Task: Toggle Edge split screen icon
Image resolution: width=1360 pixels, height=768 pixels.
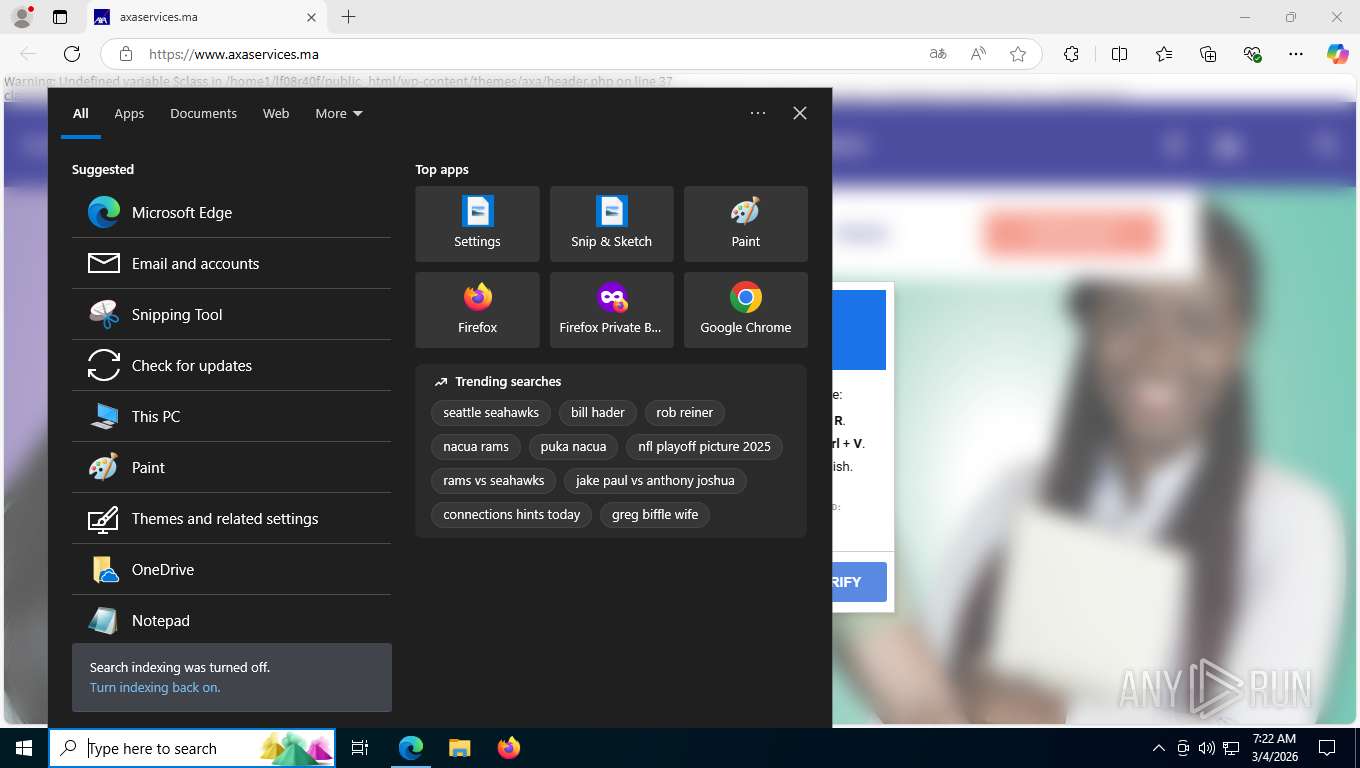Action: [x=1119, y=54]
